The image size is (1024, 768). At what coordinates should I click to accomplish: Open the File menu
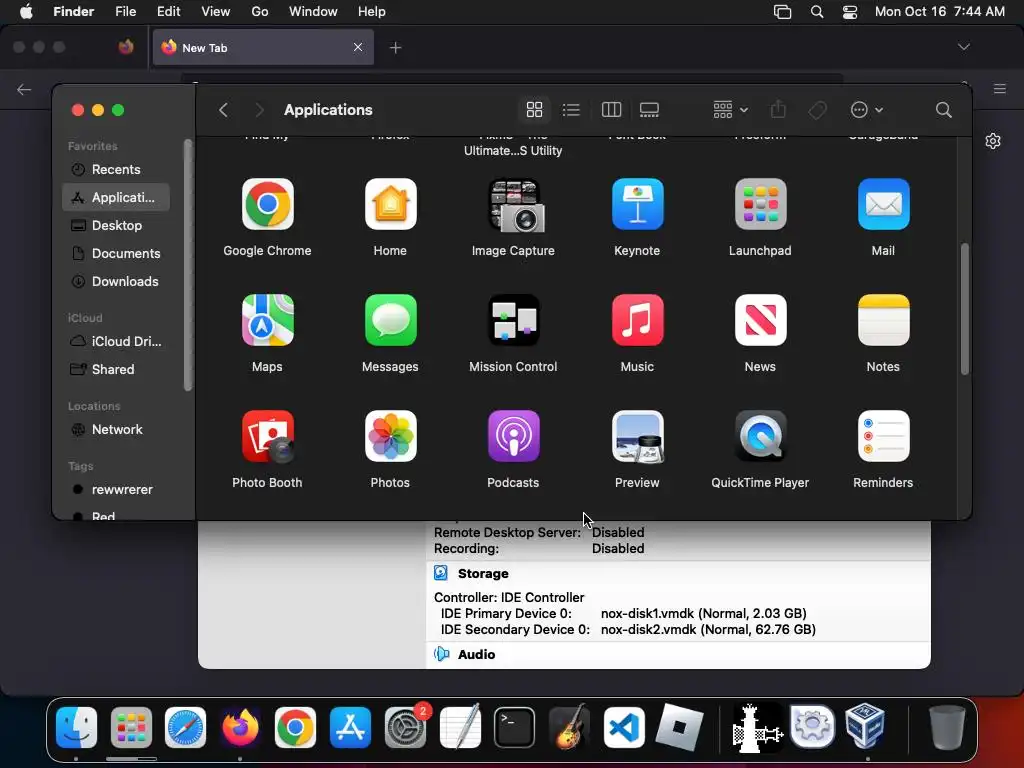pyautogui.click(x=125, y=12)
